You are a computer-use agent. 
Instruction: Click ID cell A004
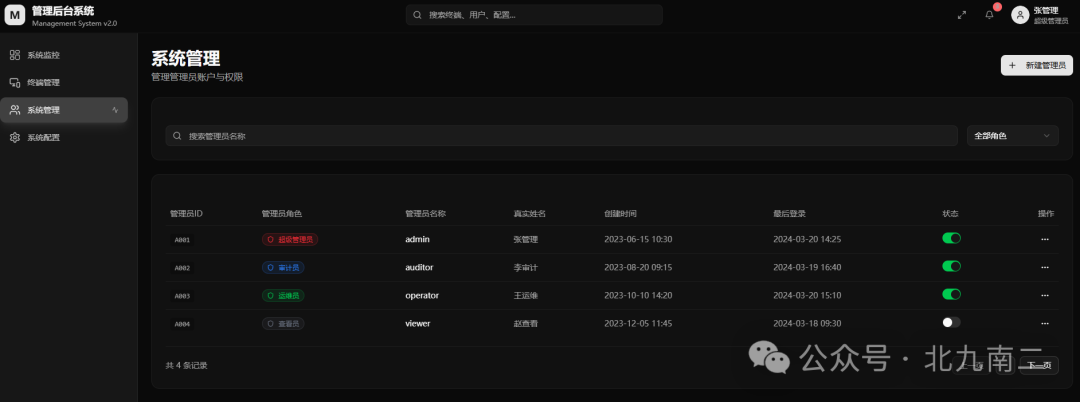pyautogui.click(x=183, y=324)
